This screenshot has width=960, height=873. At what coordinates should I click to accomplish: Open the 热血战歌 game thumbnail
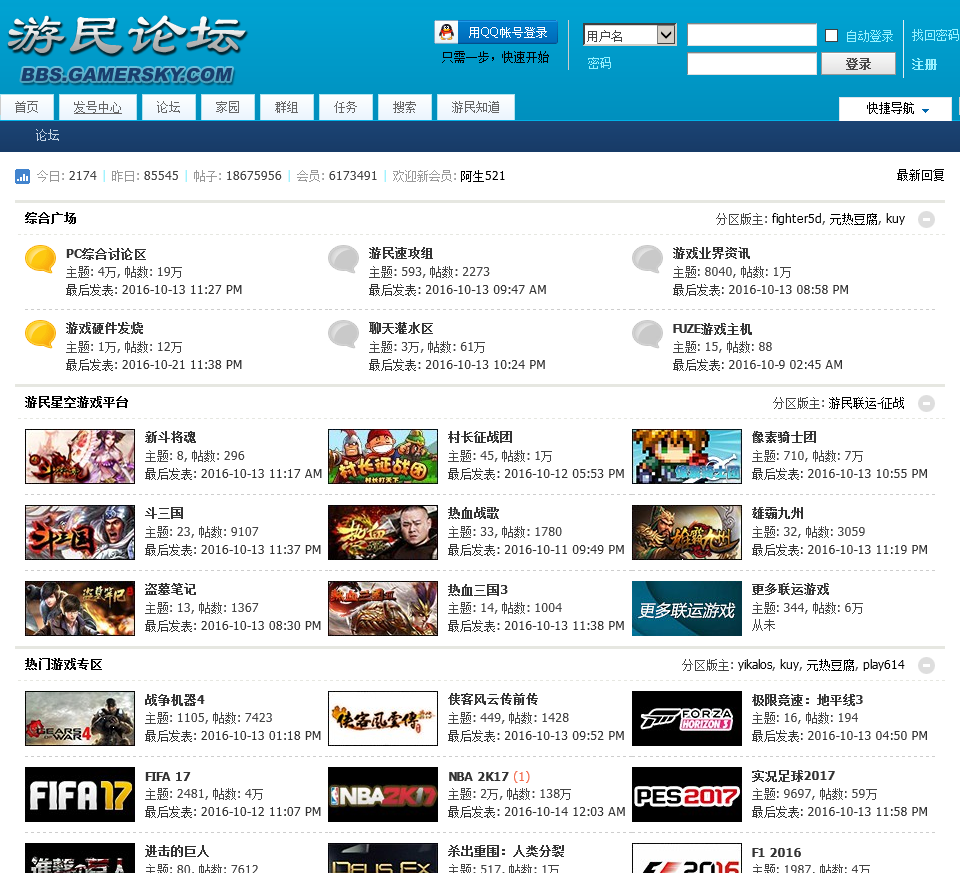(383, 533)
